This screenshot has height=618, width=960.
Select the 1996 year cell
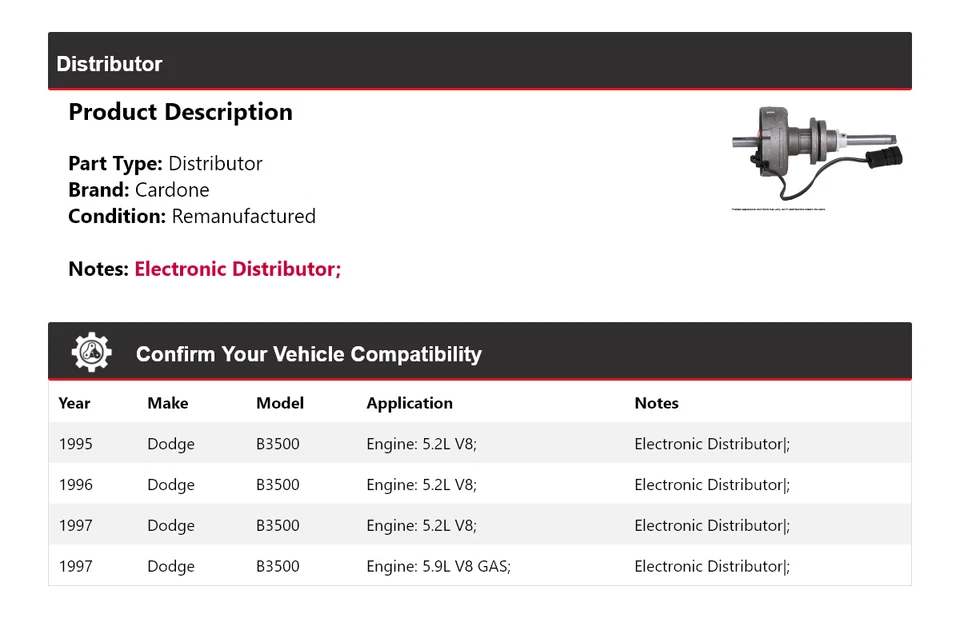point(75,485)
